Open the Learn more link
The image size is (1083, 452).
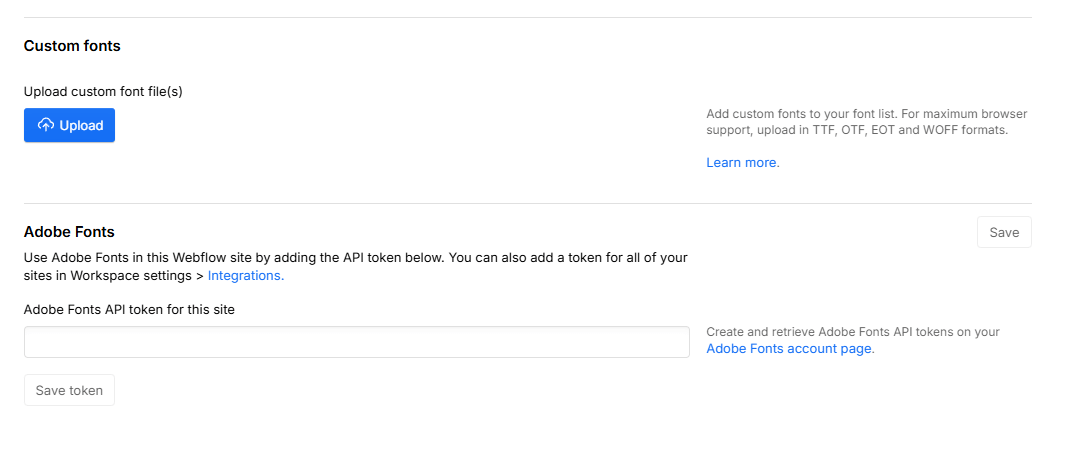[741, 163]
